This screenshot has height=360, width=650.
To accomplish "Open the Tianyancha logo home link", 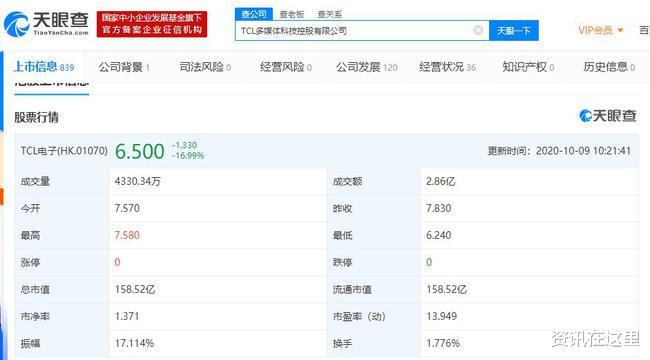I will coord(46,23).
